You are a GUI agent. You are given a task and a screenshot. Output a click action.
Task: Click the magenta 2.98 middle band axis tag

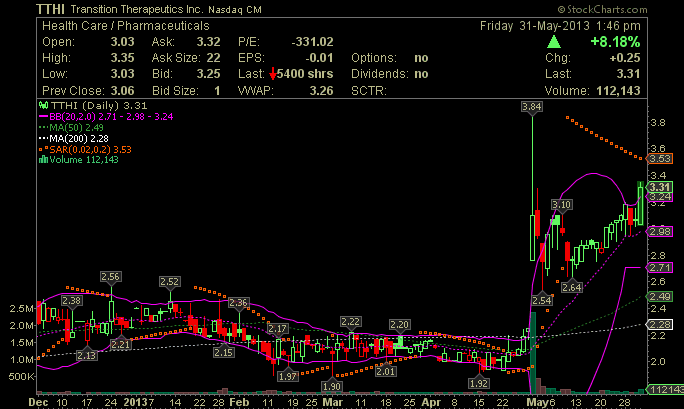point(660,231)
